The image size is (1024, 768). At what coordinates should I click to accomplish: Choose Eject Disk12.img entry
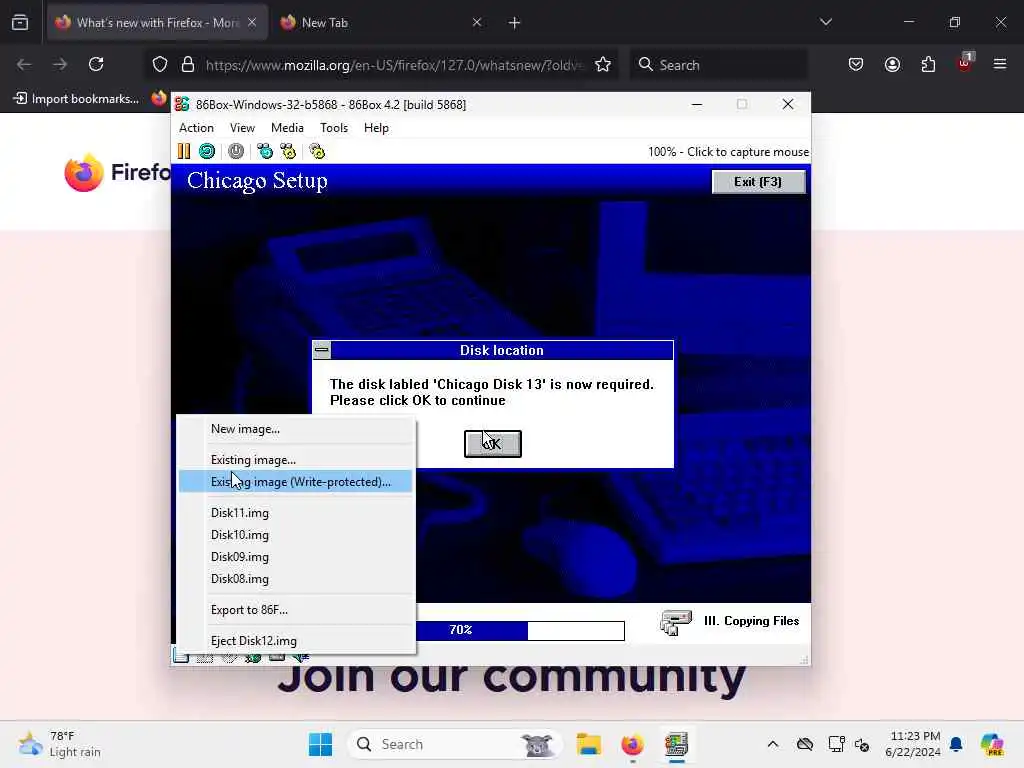click(x=296, y=641)
